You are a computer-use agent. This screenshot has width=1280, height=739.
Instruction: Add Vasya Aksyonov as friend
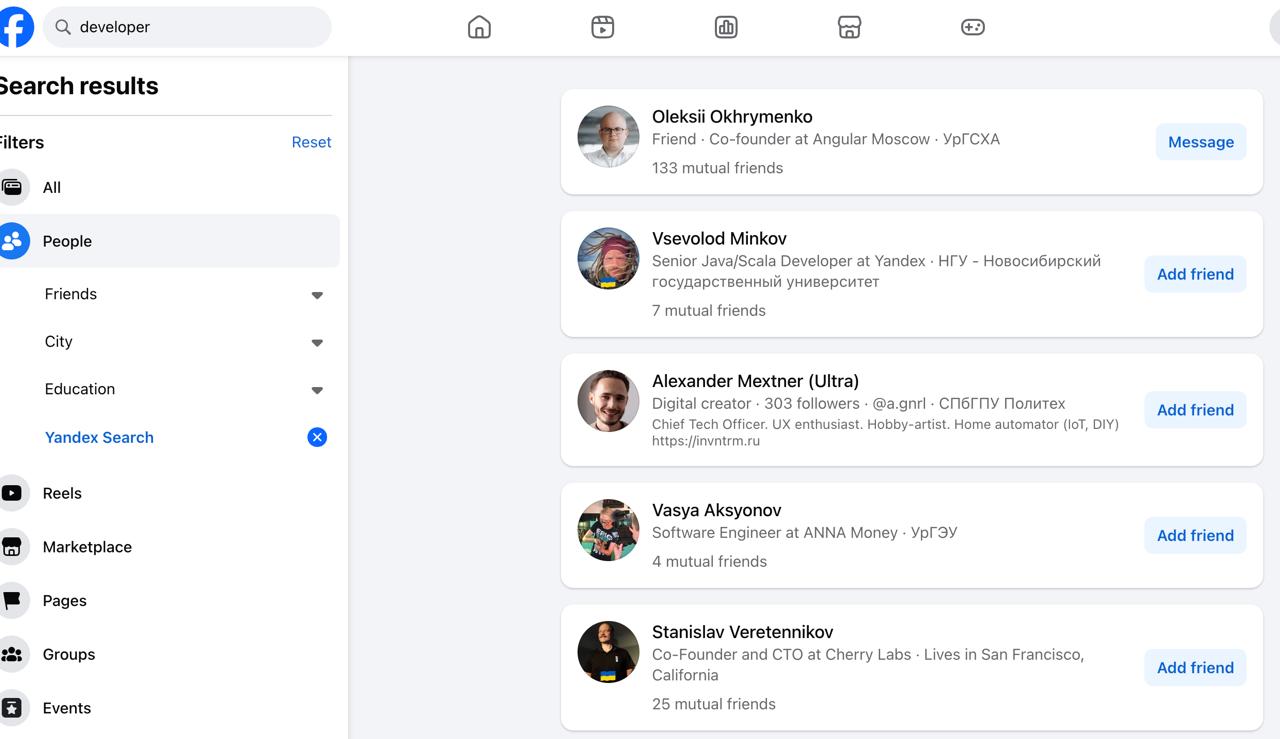click(x=1195, y=535)
